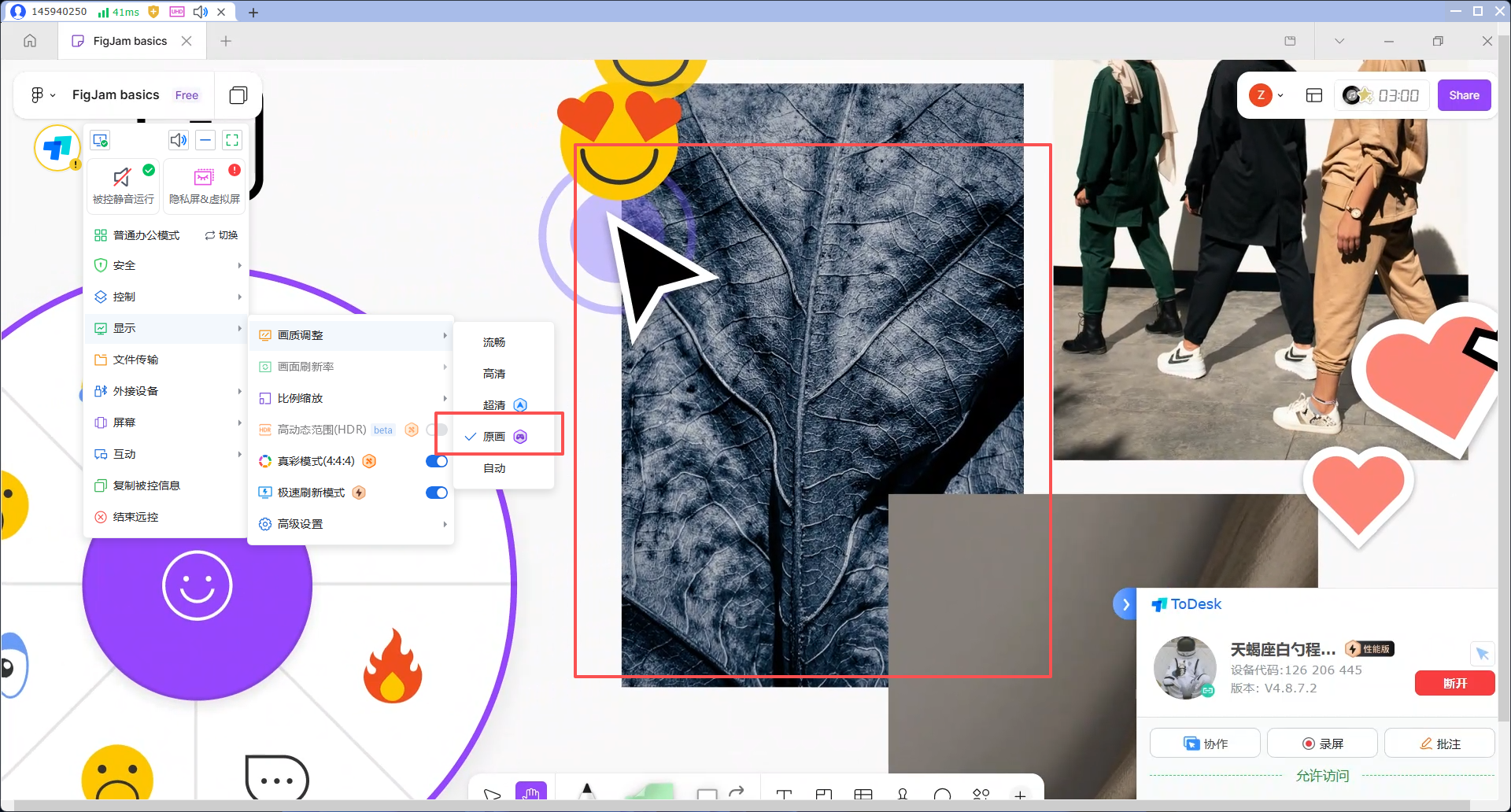Toggle 真彩模式(4:4:4) switch
The height and width of the screenshot is (812, 1511).
coord(437,461)
